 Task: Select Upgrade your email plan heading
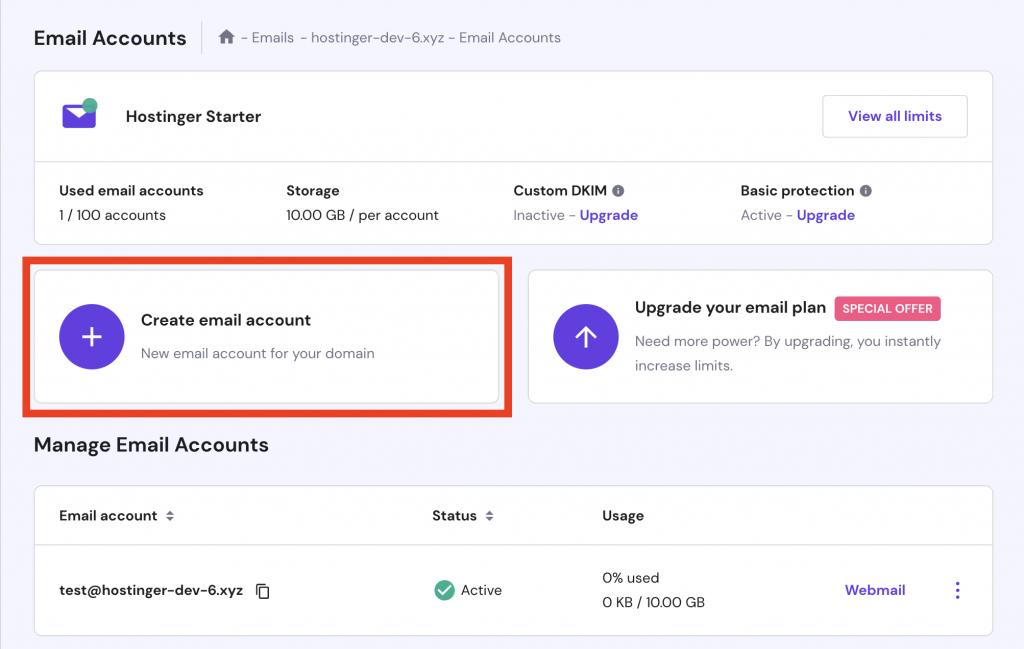click(x=730, y=307)
